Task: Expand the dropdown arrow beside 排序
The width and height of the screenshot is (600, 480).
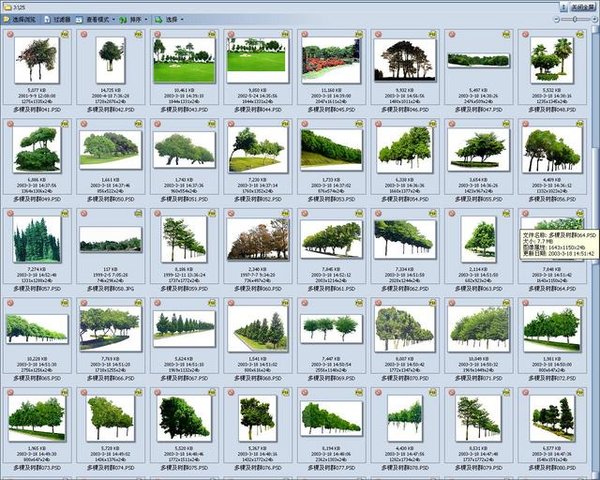Action: [146, 20]
